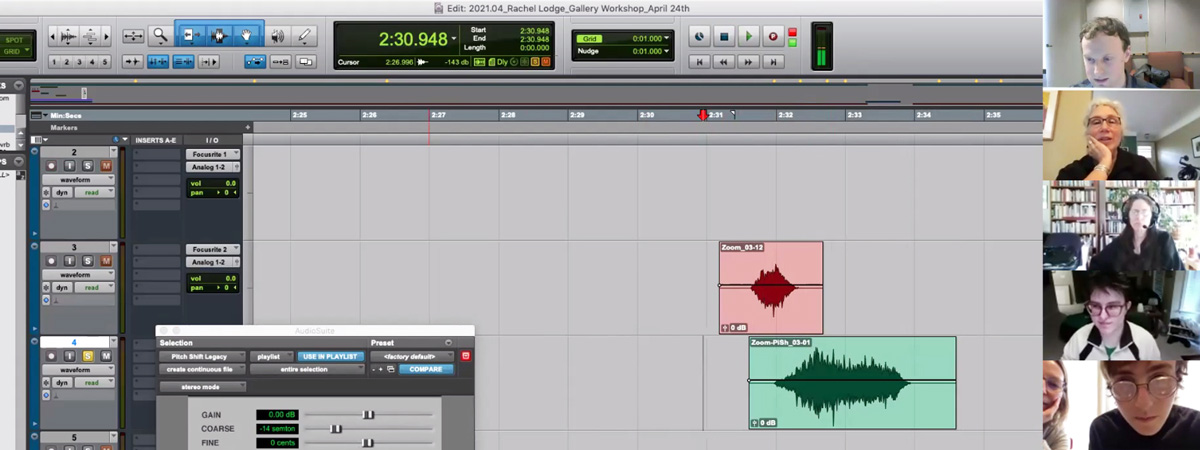Screen dimensions: 1200x450
Task: Click the COARSE pitch slider handle
Action: [x=336, y=429]
